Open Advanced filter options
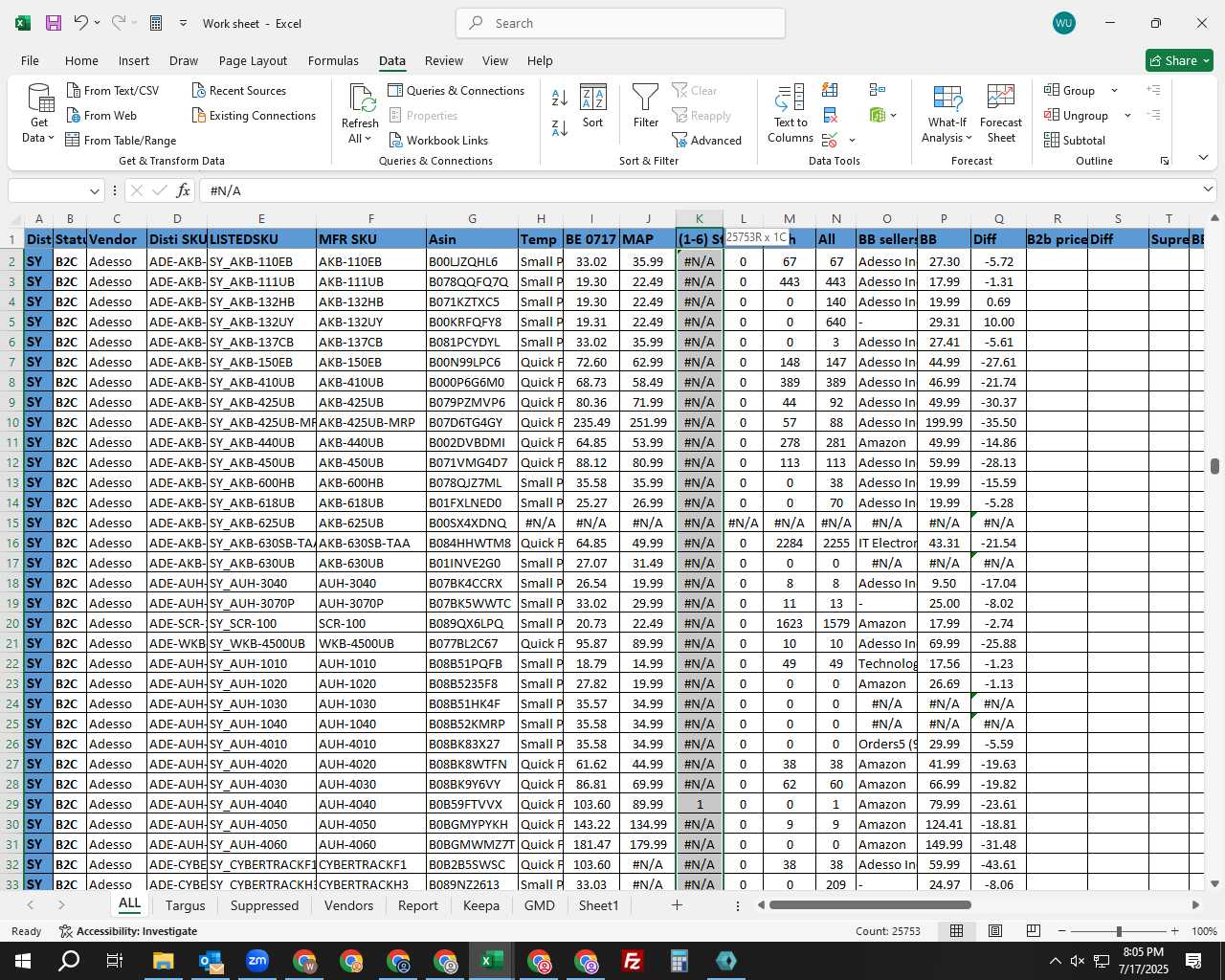The height and width of the screenshot is (980, 1225). [x=707, y=140]
